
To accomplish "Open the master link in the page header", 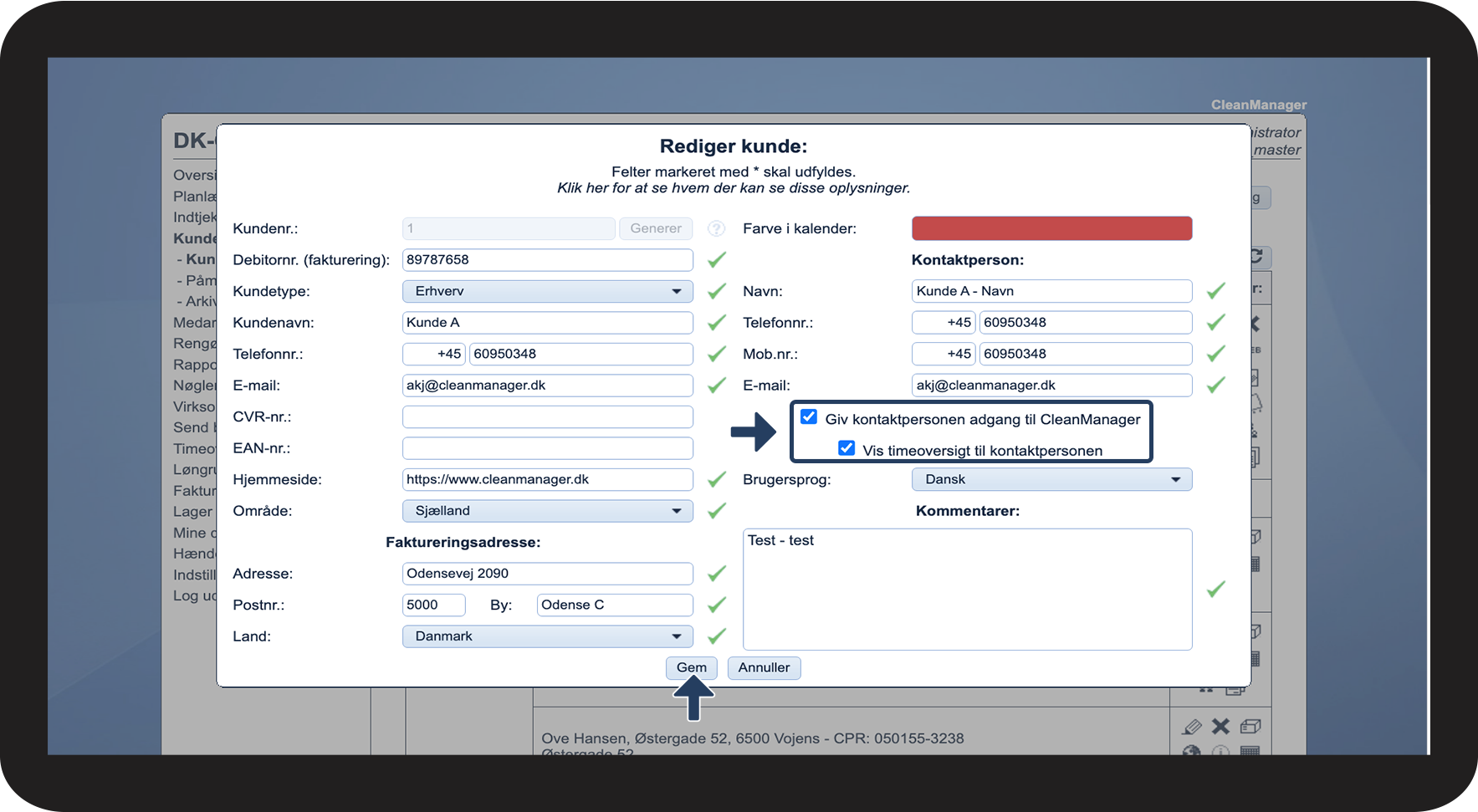I will pos(1277,151).
